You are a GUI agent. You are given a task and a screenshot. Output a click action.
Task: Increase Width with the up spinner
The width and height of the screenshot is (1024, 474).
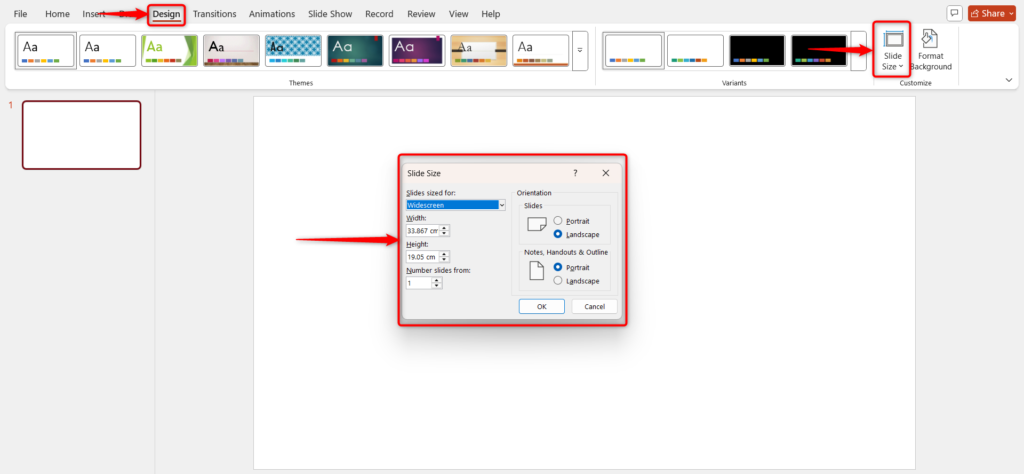coord(445,228)
